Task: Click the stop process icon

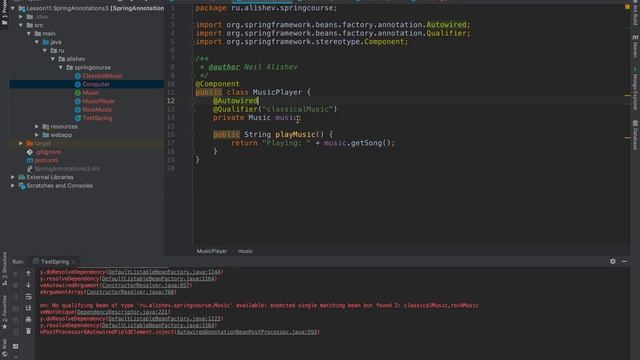Action: click(16, 285)
